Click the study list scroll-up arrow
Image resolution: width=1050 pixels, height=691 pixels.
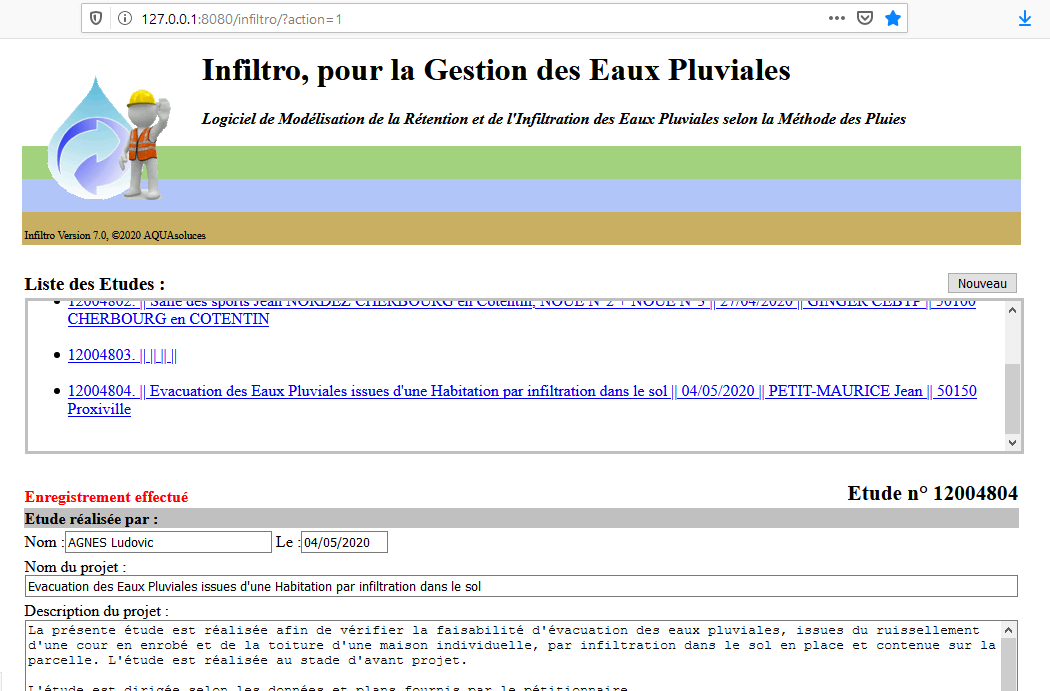point(1012,310)
